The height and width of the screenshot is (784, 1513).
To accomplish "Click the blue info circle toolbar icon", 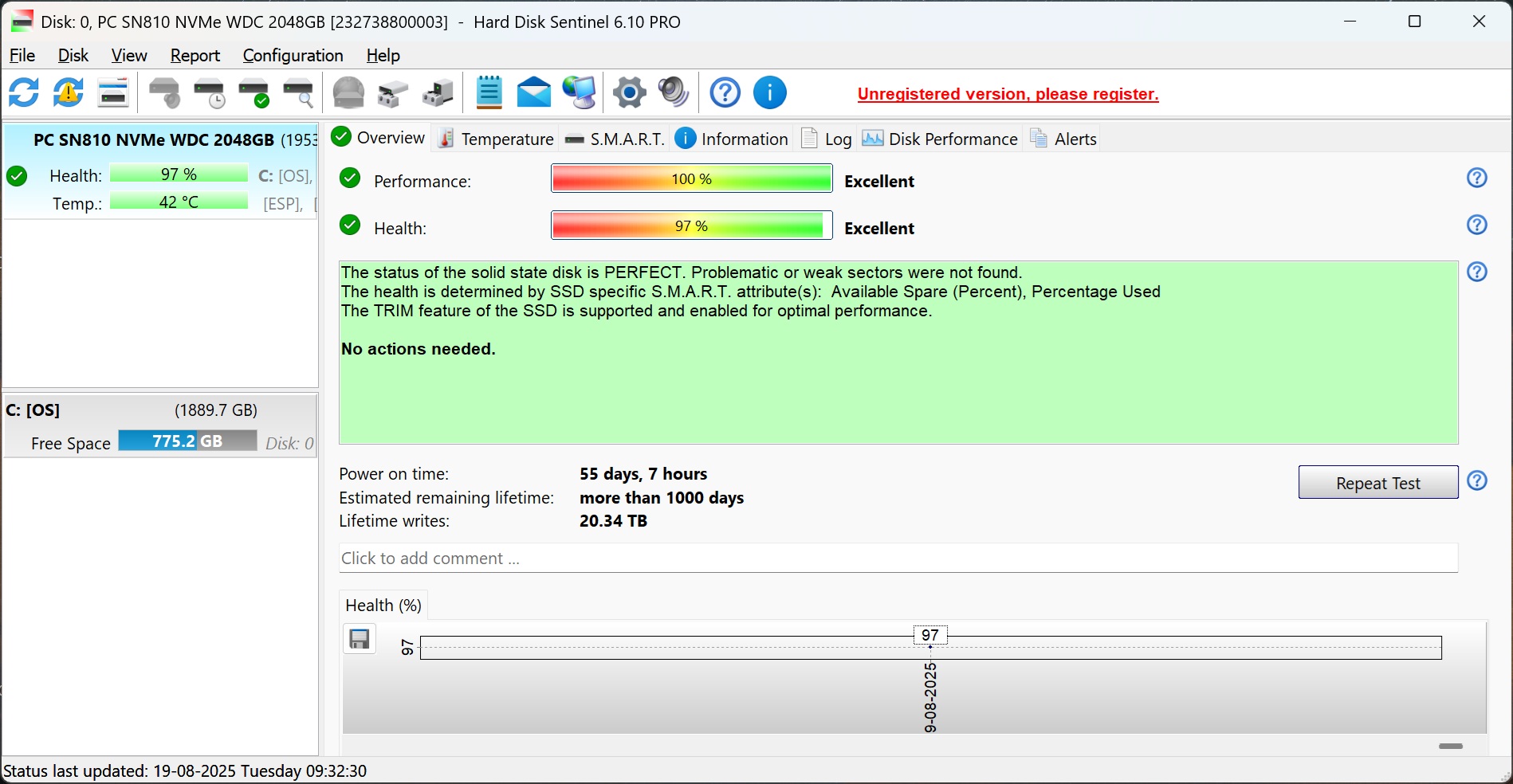I will pyautogui.click(x=770, y=92).
